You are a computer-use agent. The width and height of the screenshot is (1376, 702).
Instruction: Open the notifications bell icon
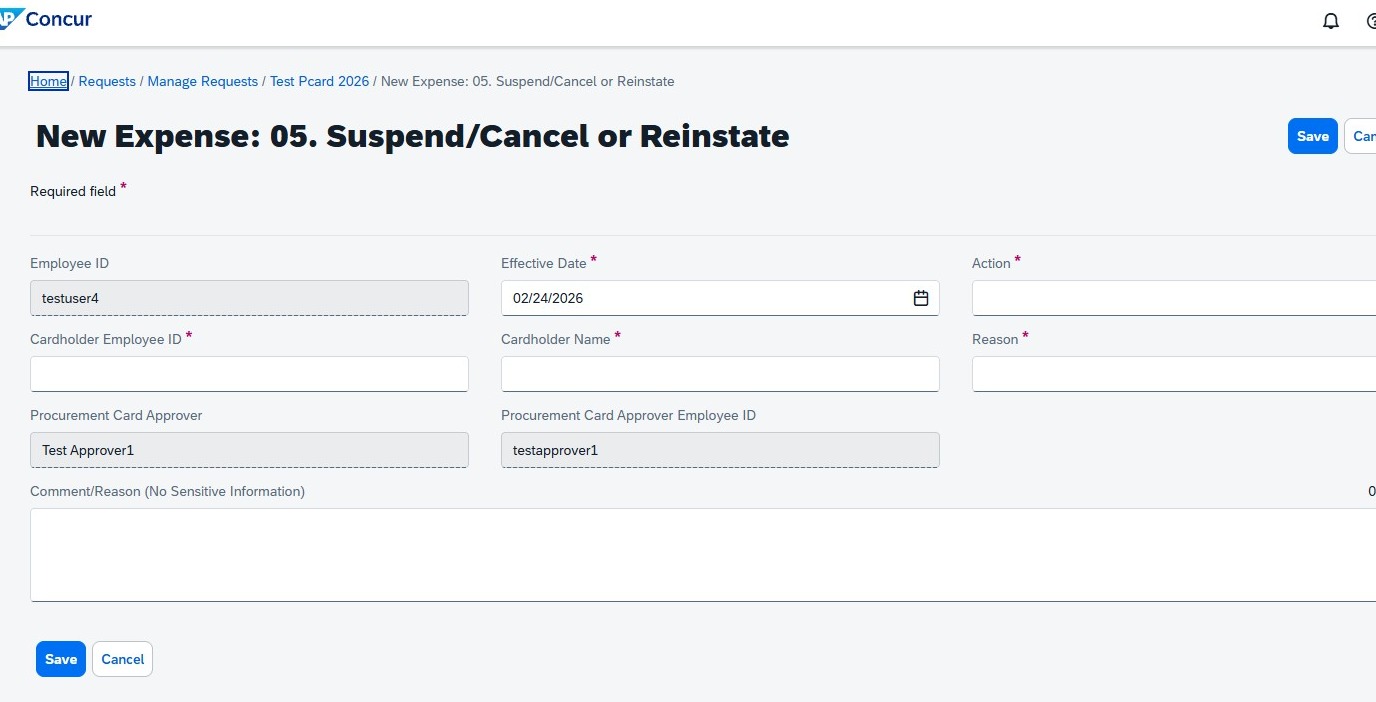pyautogui.click(x=1330, y=21)
